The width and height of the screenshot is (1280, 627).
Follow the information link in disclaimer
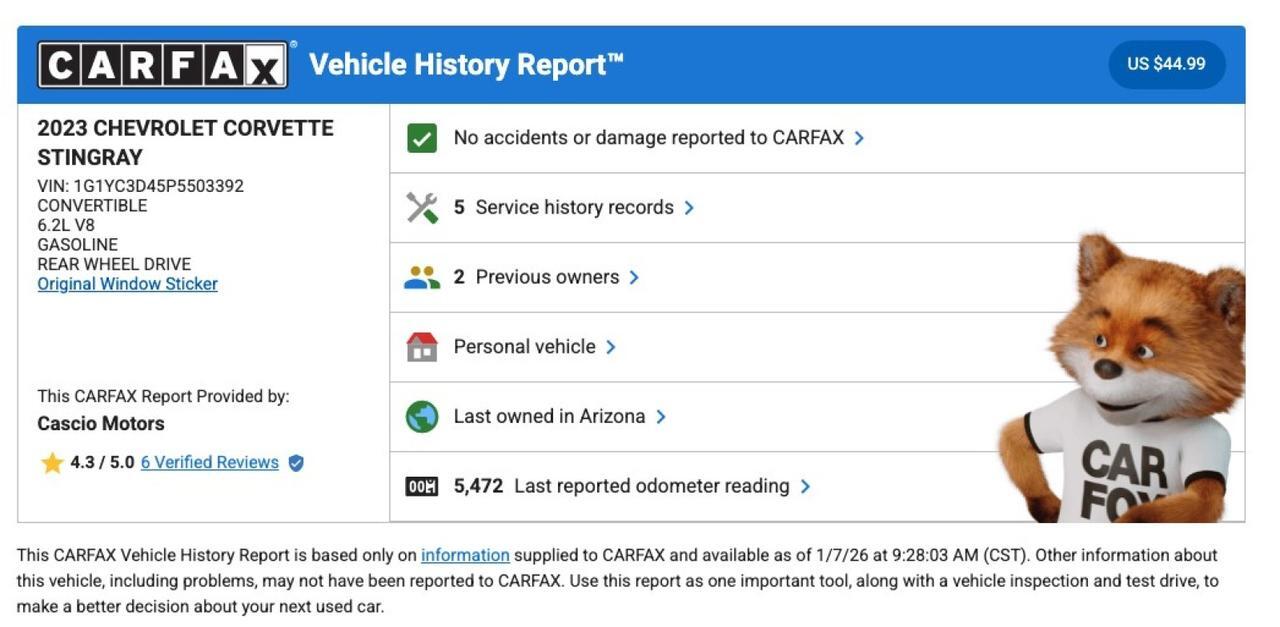[x=465, y=555]
